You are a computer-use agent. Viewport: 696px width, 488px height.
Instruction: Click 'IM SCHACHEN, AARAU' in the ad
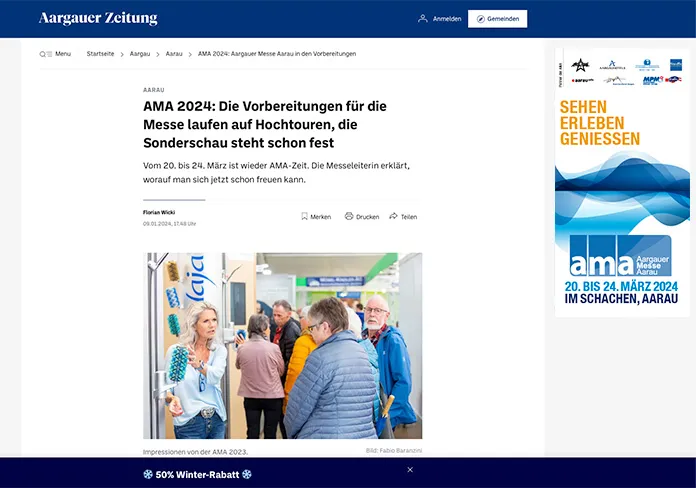click(621, 299)
